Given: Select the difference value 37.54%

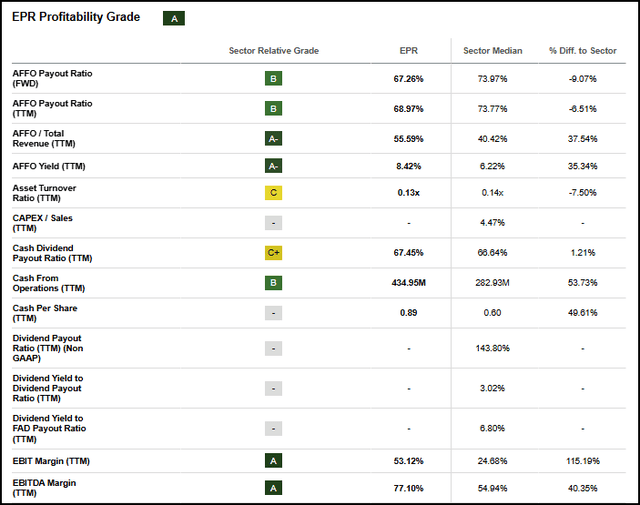Looking at the screenshot, I should (x=582, y=139).
